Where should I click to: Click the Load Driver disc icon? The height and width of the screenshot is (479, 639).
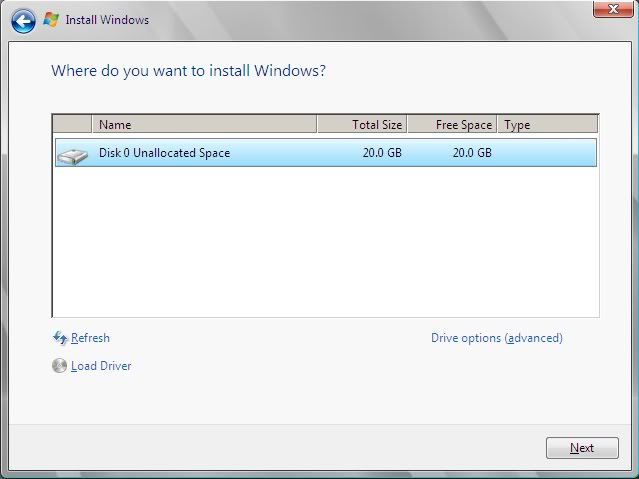[x=59, y=366]
